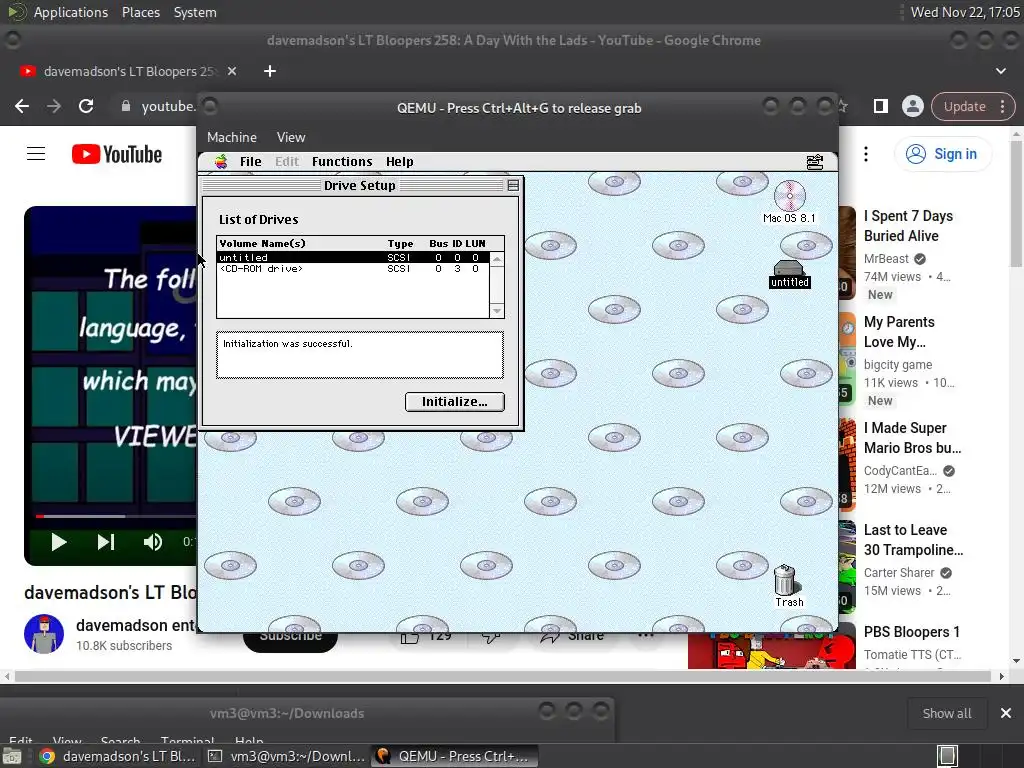Click the YouTube logo in Chrome
Viewport: 1024px width, 768px height.
pos(117,155)
